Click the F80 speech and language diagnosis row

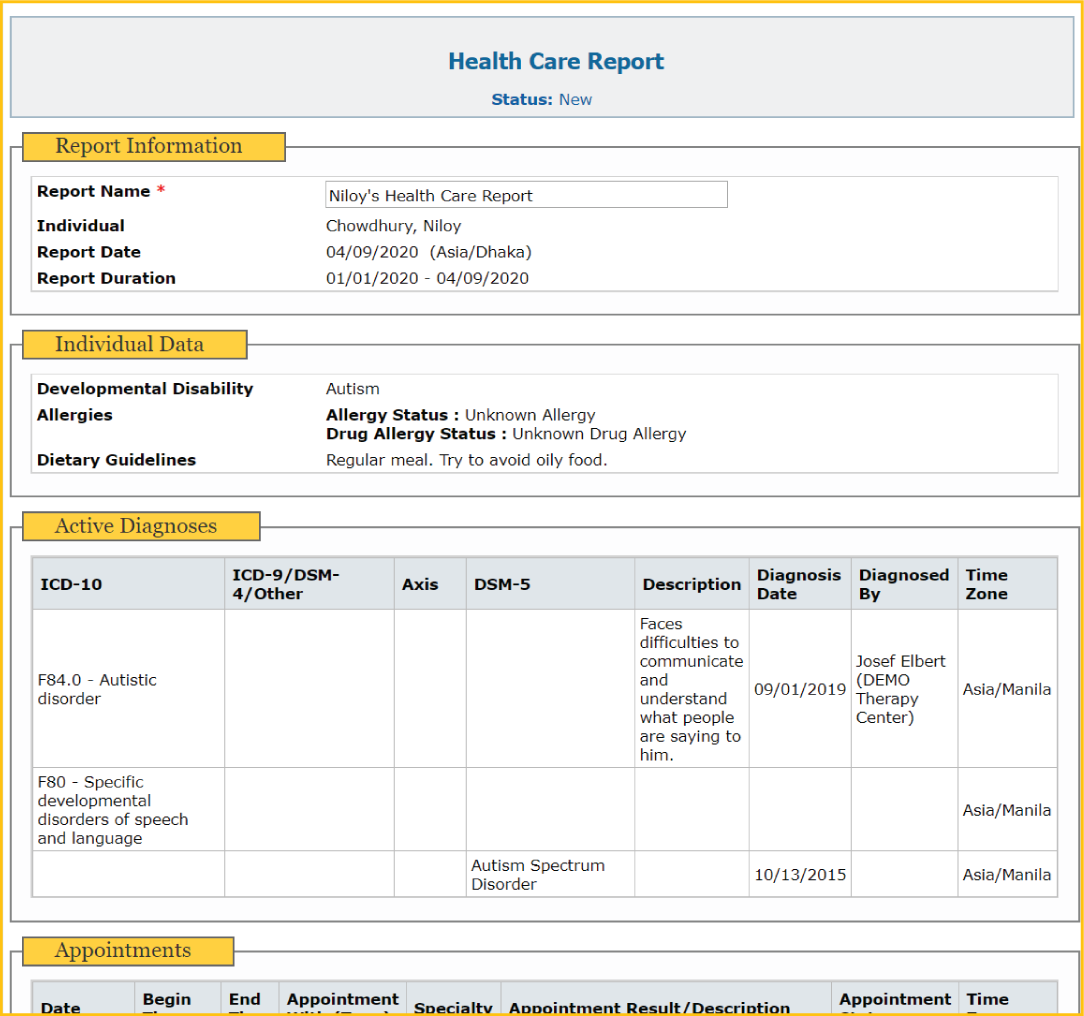pyautogui.click(x=112, y=810)
